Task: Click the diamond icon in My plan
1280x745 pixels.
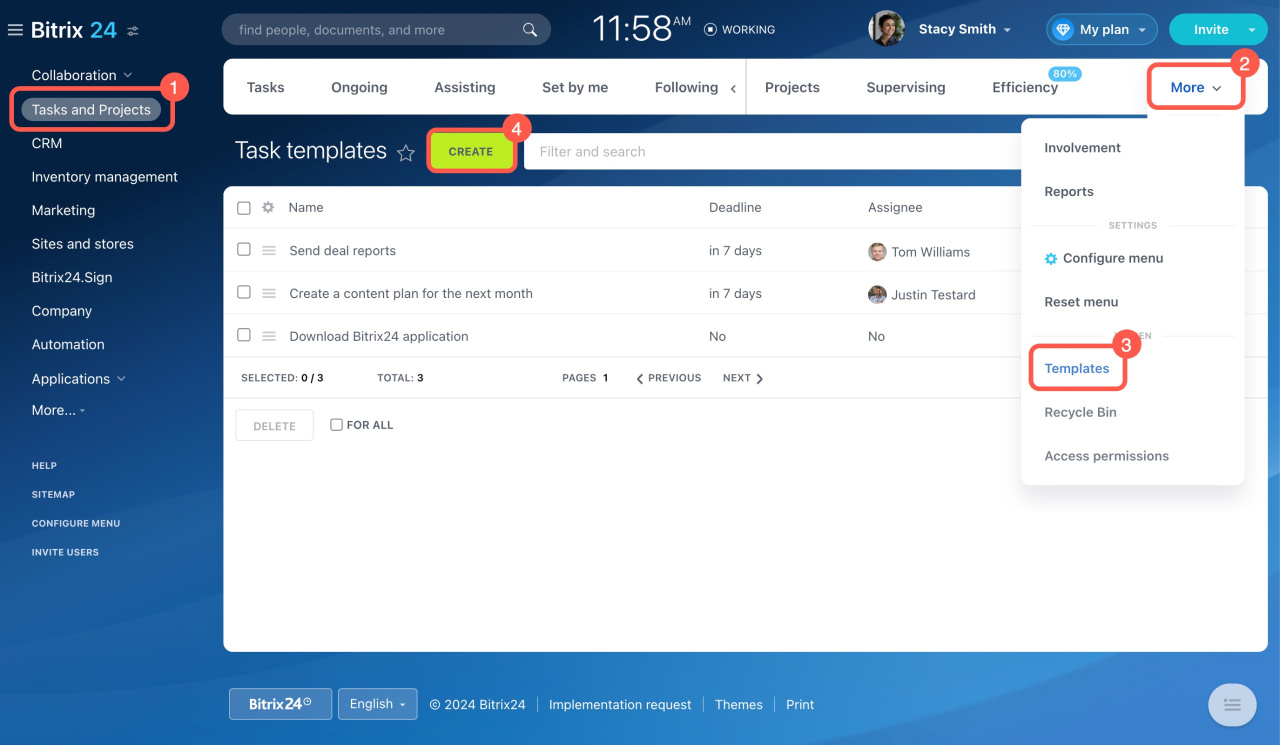Action: [x=1062, y=30]
